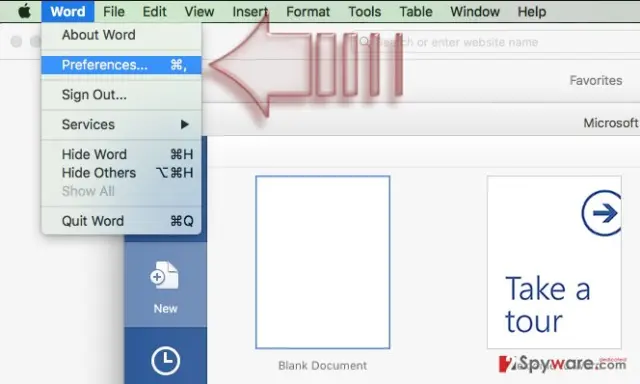Open the File menu

113,11
